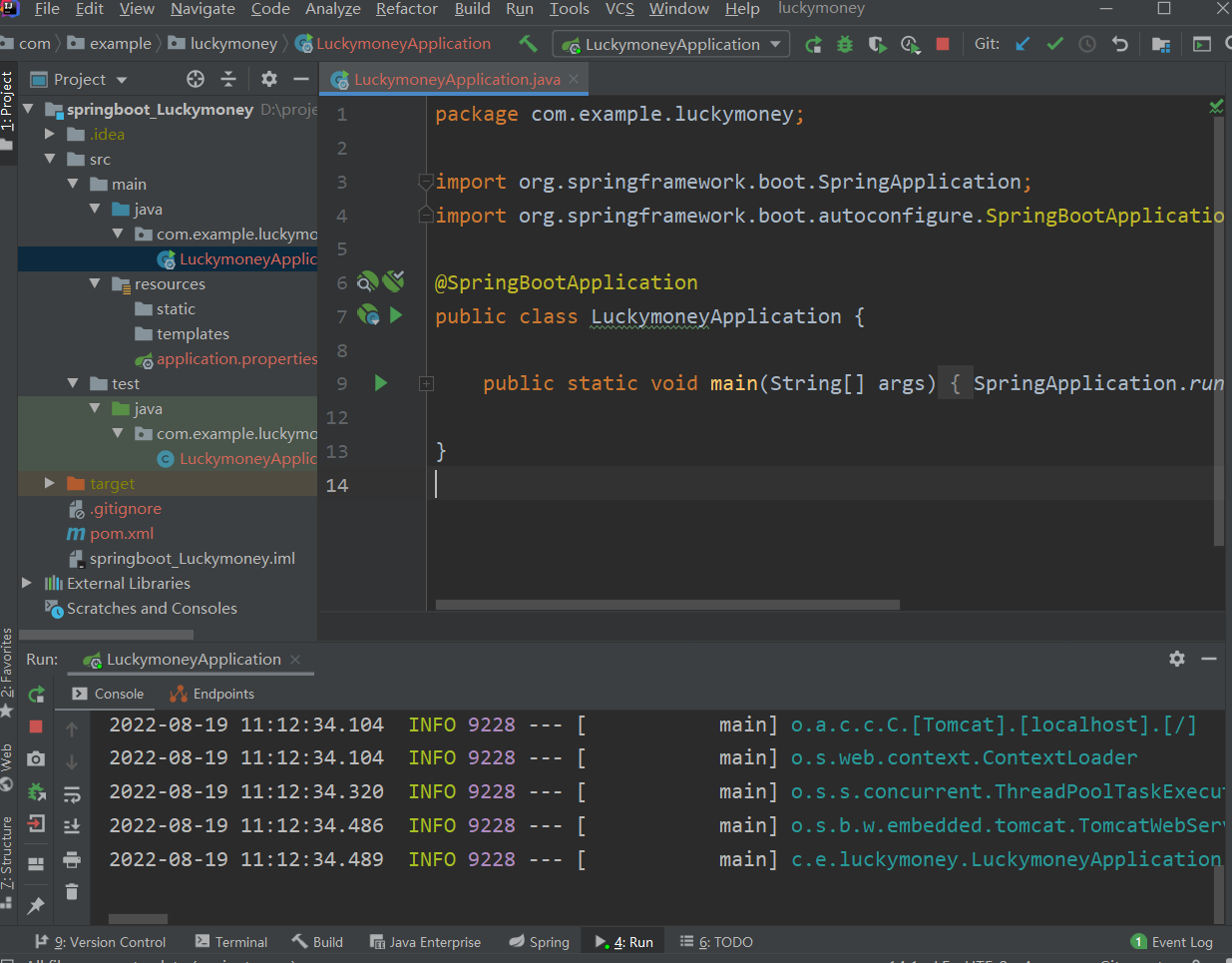Image resolution: width=1232 pixels, height=963 pixels.
Task: Hide the Project tool window
Action: (x=301, y=79)
